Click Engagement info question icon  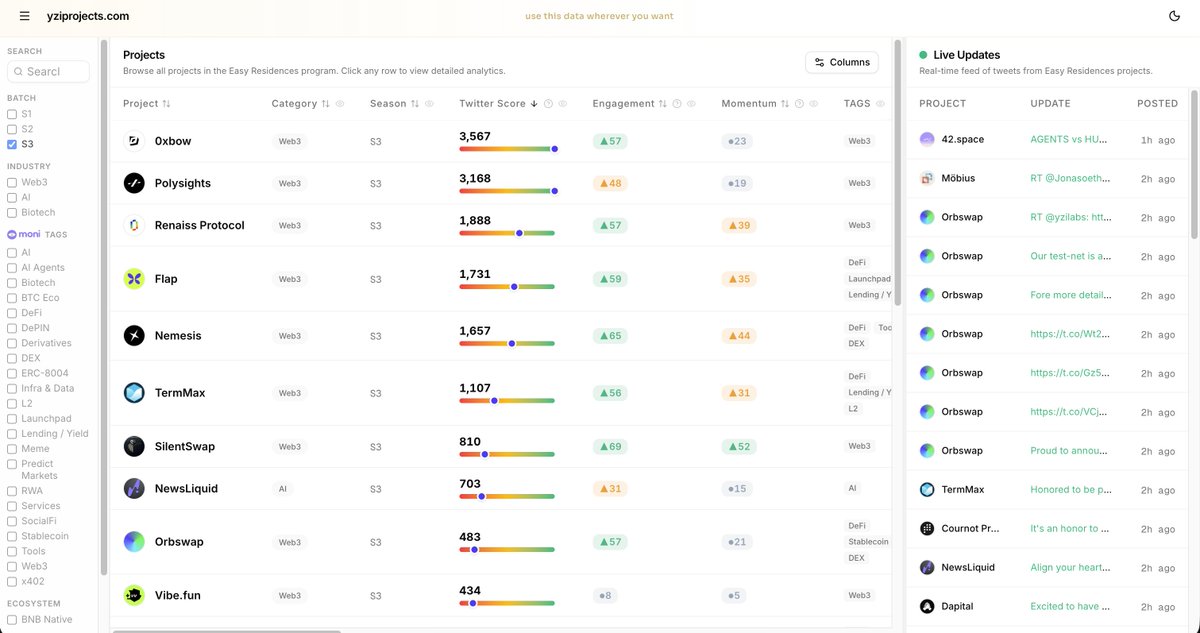pos(677,104)
